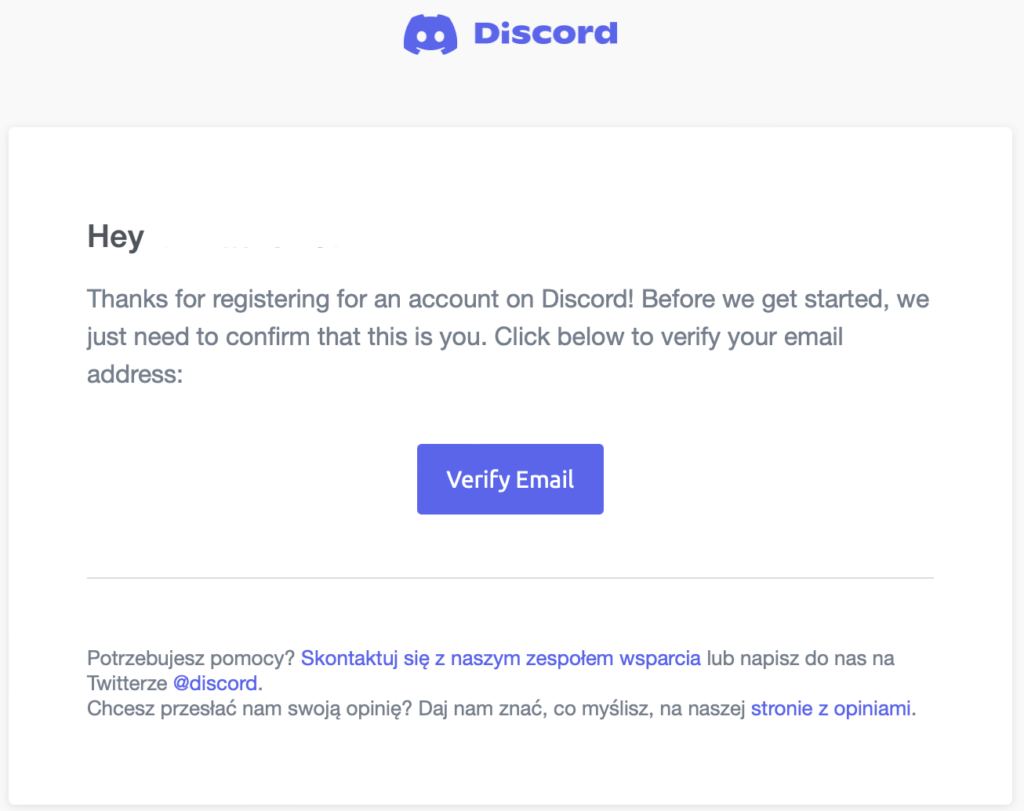This screenshot has height=811, width=1024.
Task: Click the Discord mascot logo icon
Action: (x=430, y=35)
